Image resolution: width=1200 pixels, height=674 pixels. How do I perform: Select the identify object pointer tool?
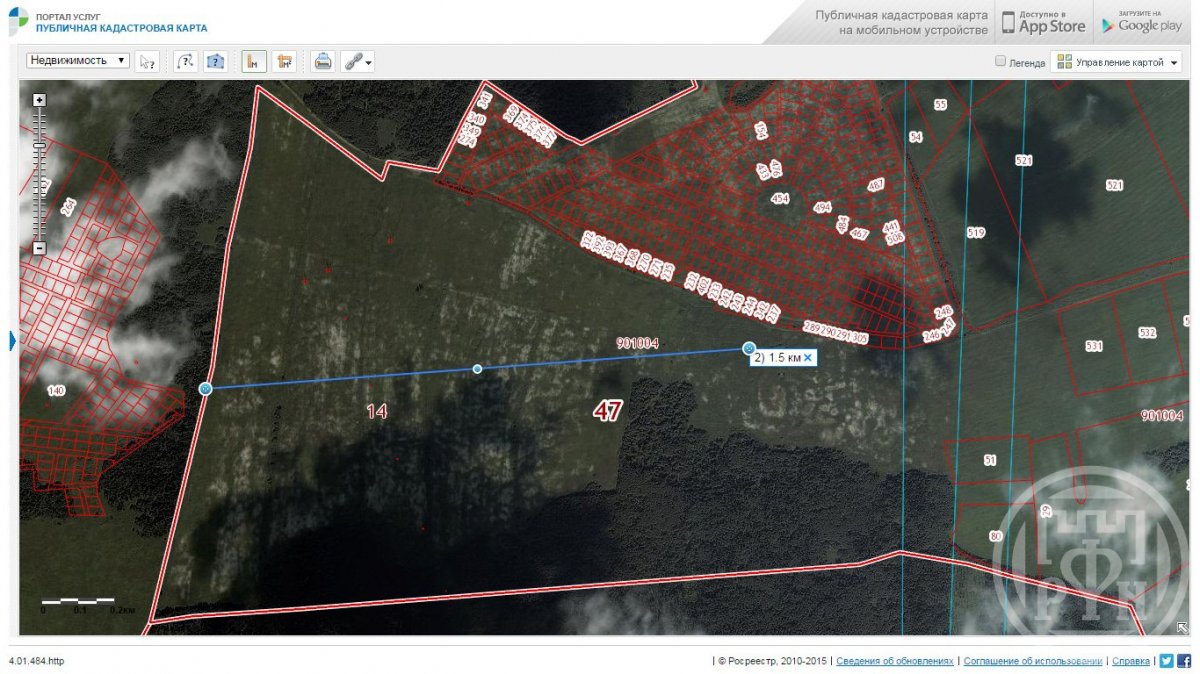[x=147, y=61]
